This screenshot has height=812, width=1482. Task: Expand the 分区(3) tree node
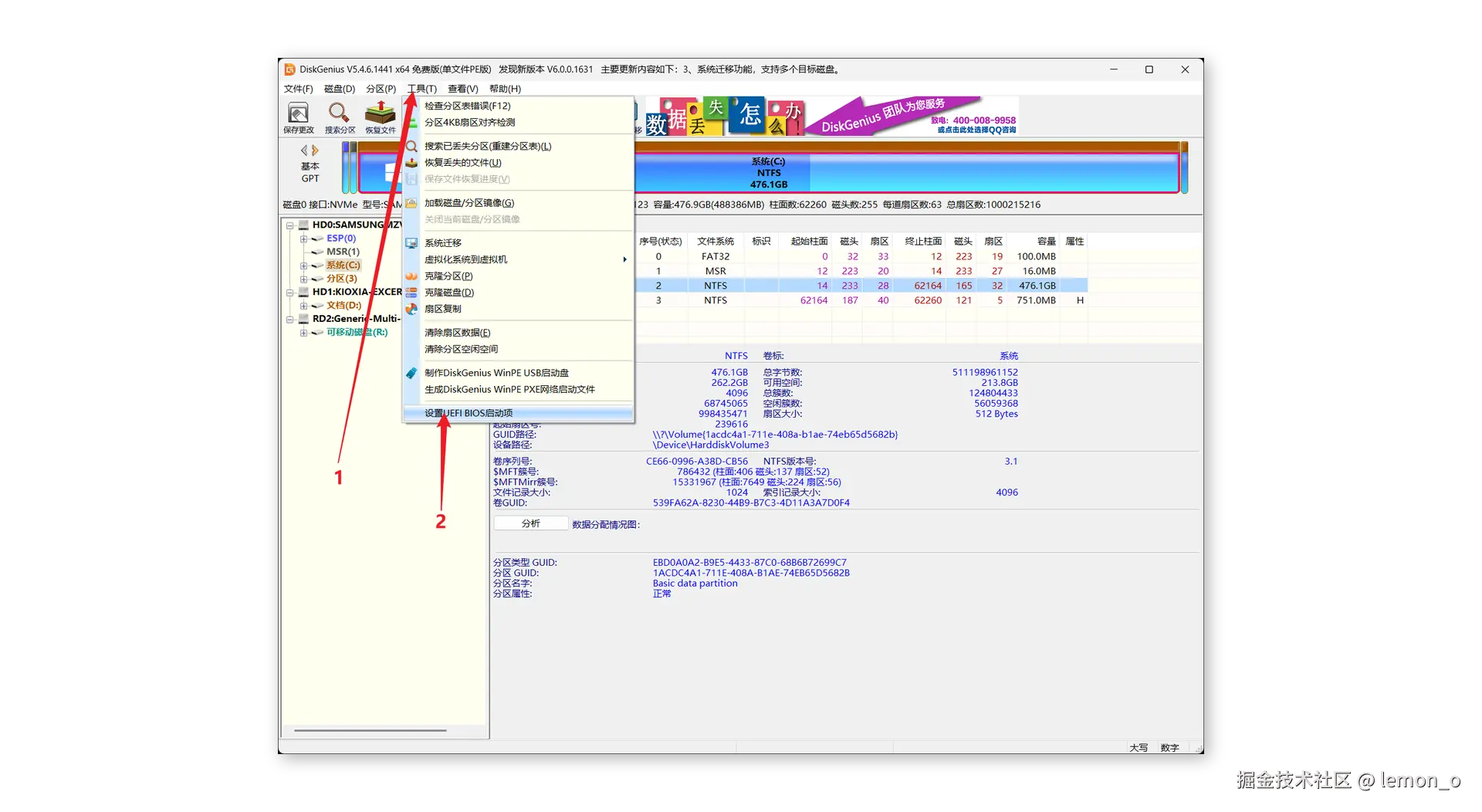point(303,279)
